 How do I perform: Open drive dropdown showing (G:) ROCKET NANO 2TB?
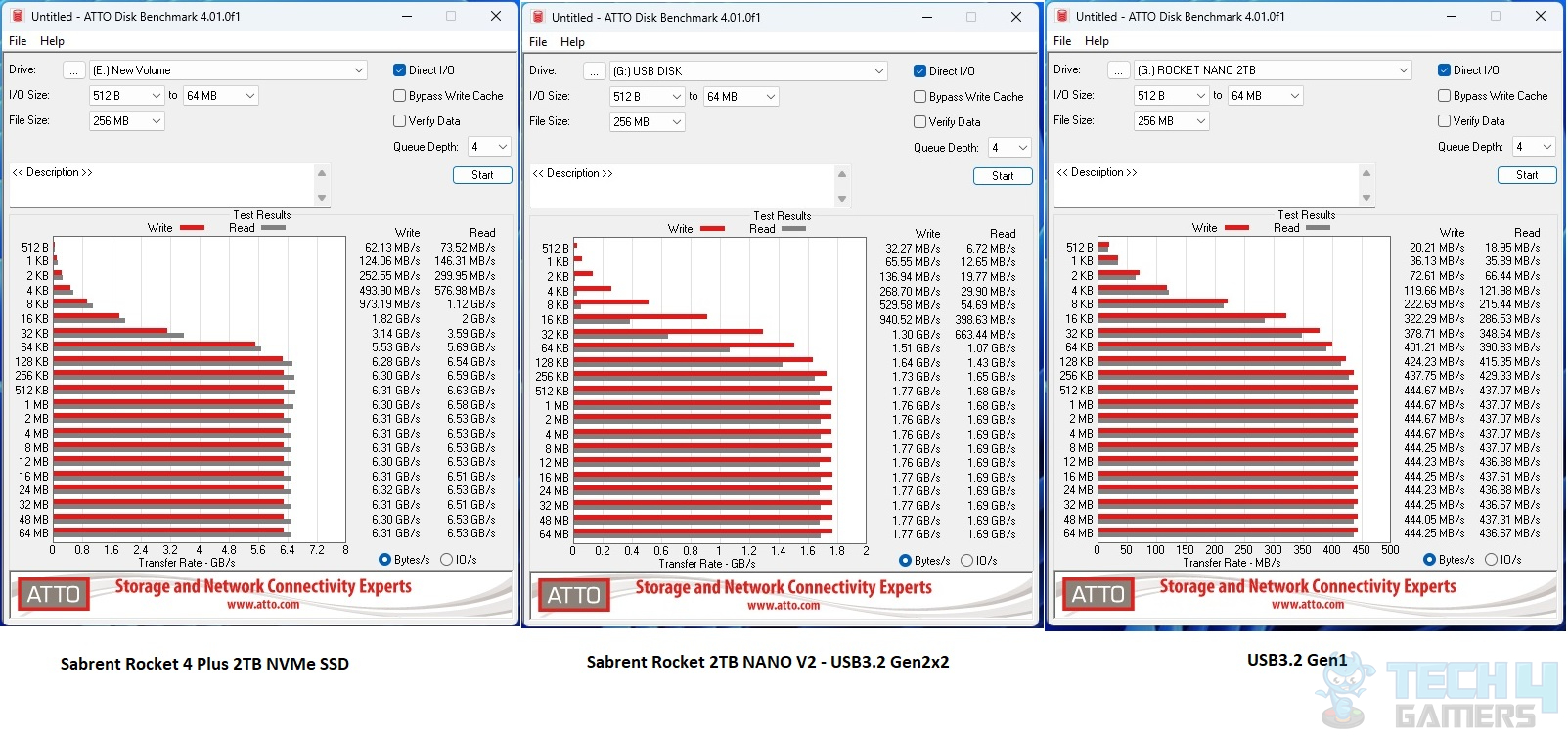(x=1274, y=70)
